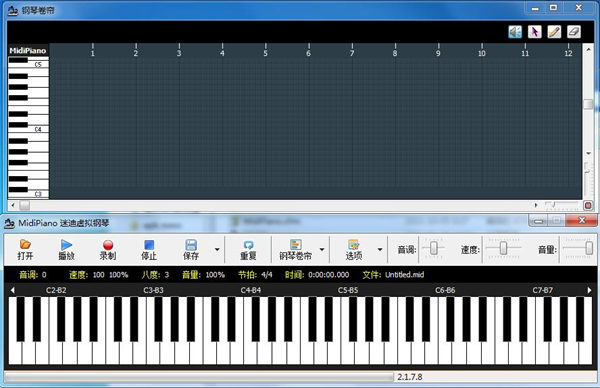Screen dimensions: 600x388
Task: Click the 钢琴卷帘 window title icon
Action: click(13, 11)
